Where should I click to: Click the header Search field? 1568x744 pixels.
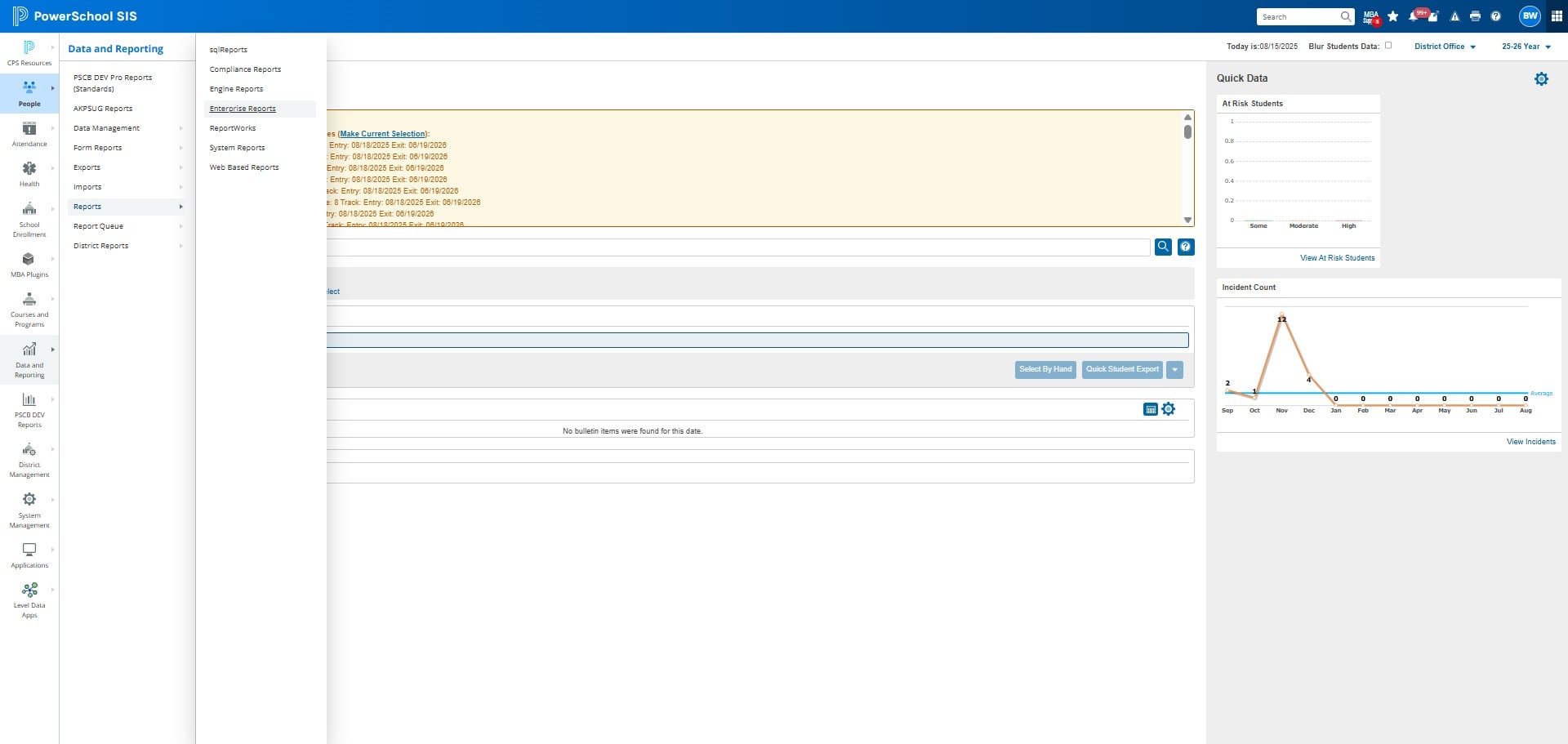(1305, 16)
